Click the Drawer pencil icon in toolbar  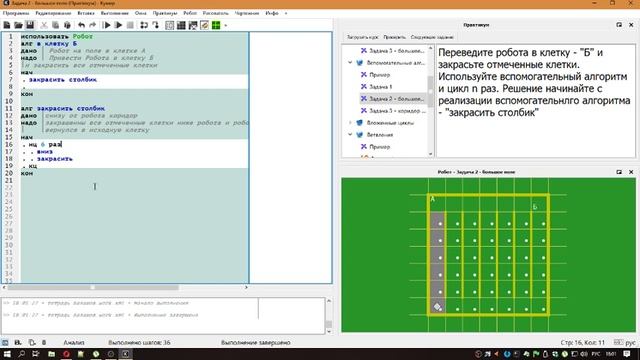[x=204, y=25]
